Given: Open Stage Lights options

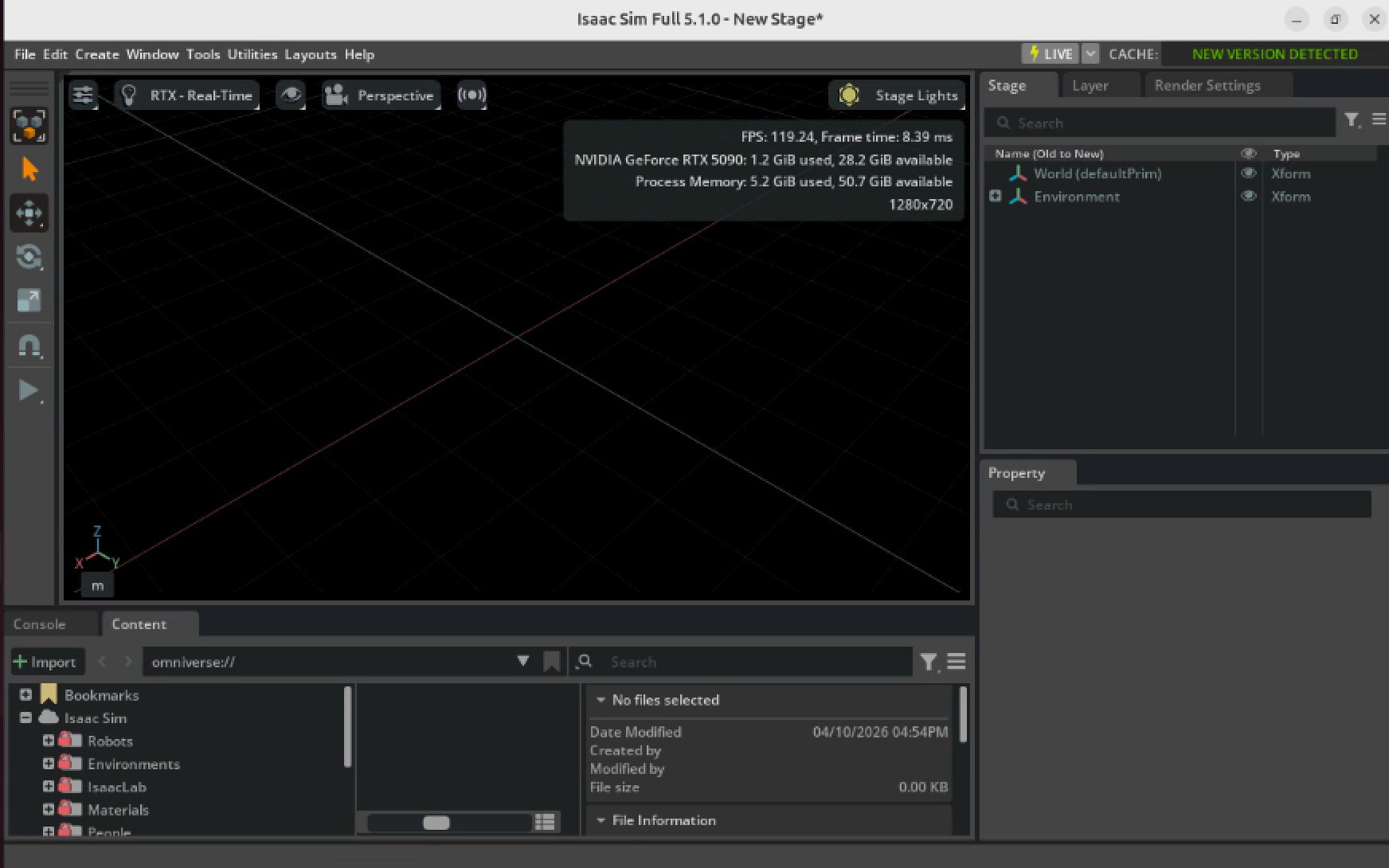Looking at the screenshot, I should [897, 96].
